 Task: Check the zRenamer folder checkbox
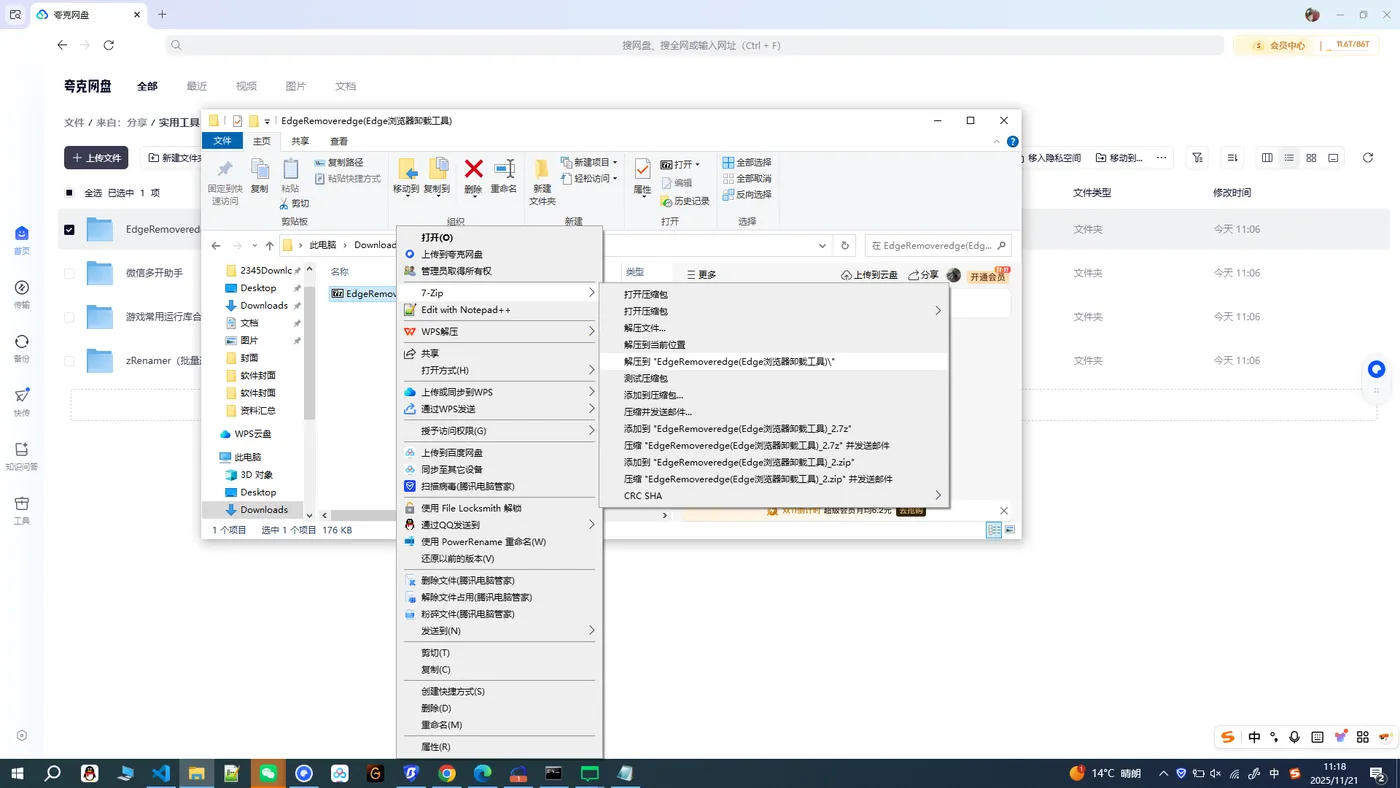[x=69, y=361]
